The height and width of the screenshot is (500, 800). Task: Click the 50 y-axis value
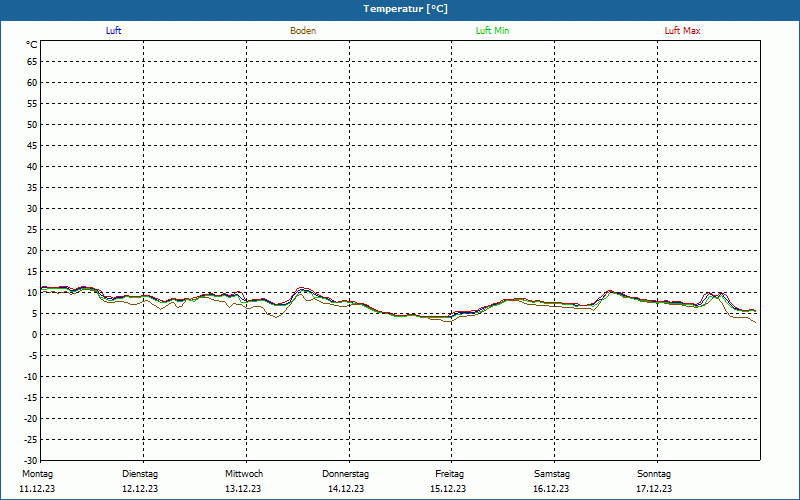(x=32, y=124)
